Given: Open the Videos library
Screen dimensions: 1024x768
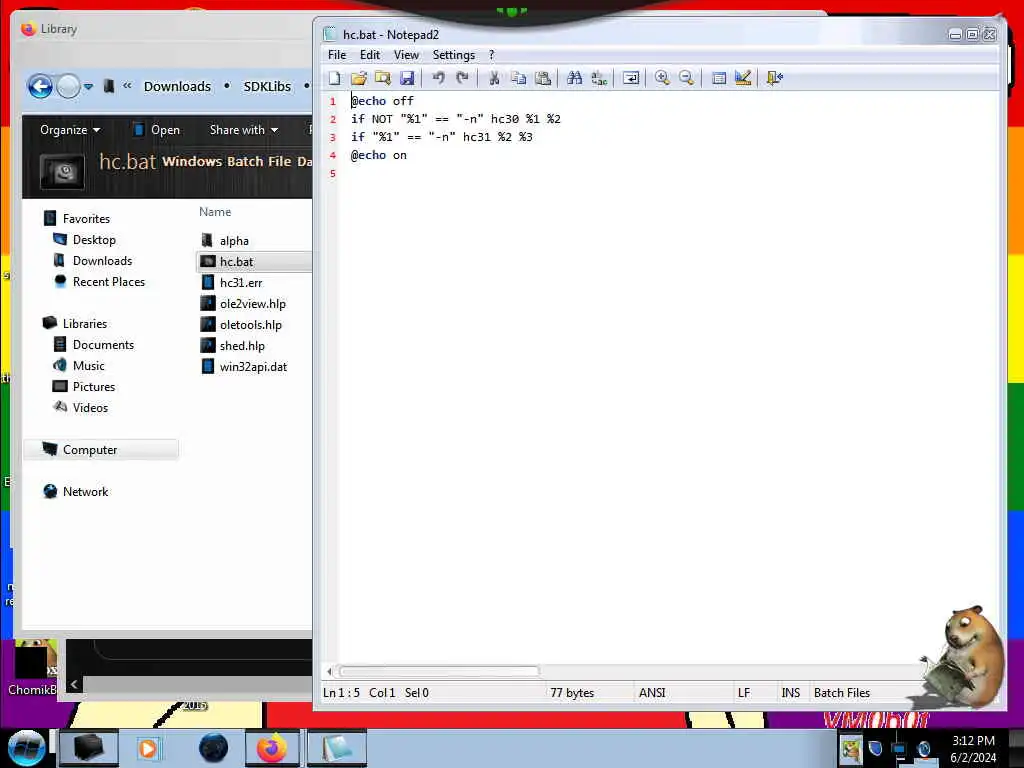Looking at the screenshot, I should tap(90, 408).
